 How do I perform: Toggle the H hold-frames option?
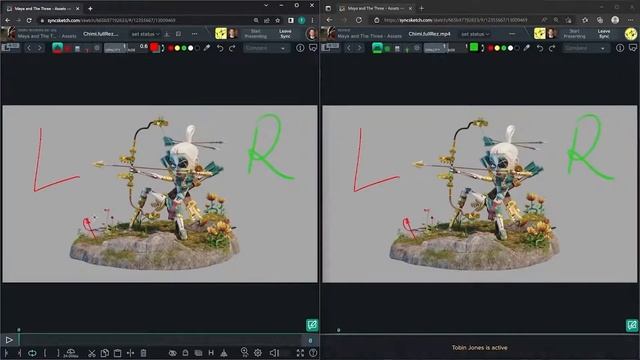tap(211, 353)
